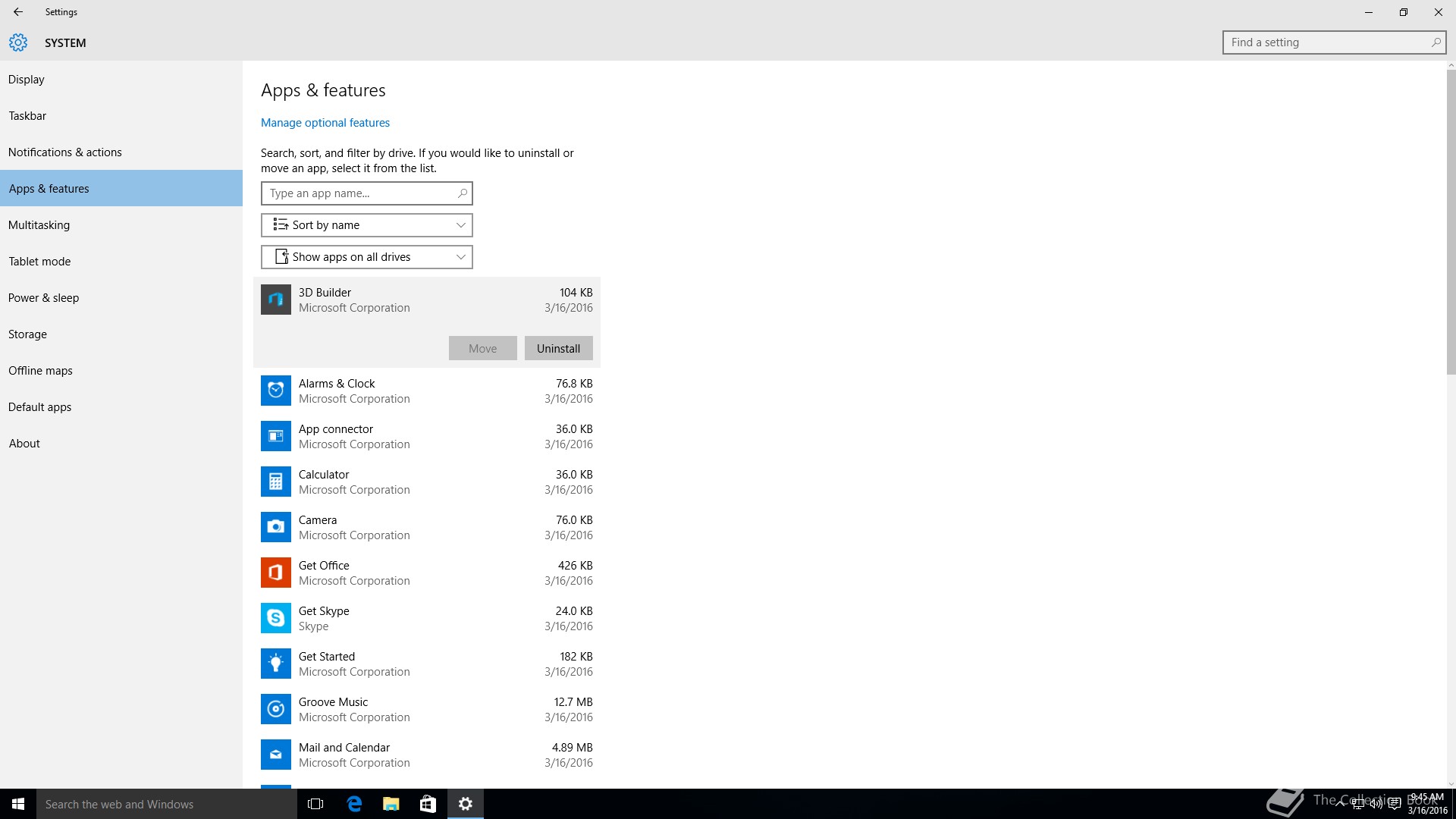Screen dimensions: 1456x819
Task: Click the magnifier in app name search
Action: (x=462, y=193)
